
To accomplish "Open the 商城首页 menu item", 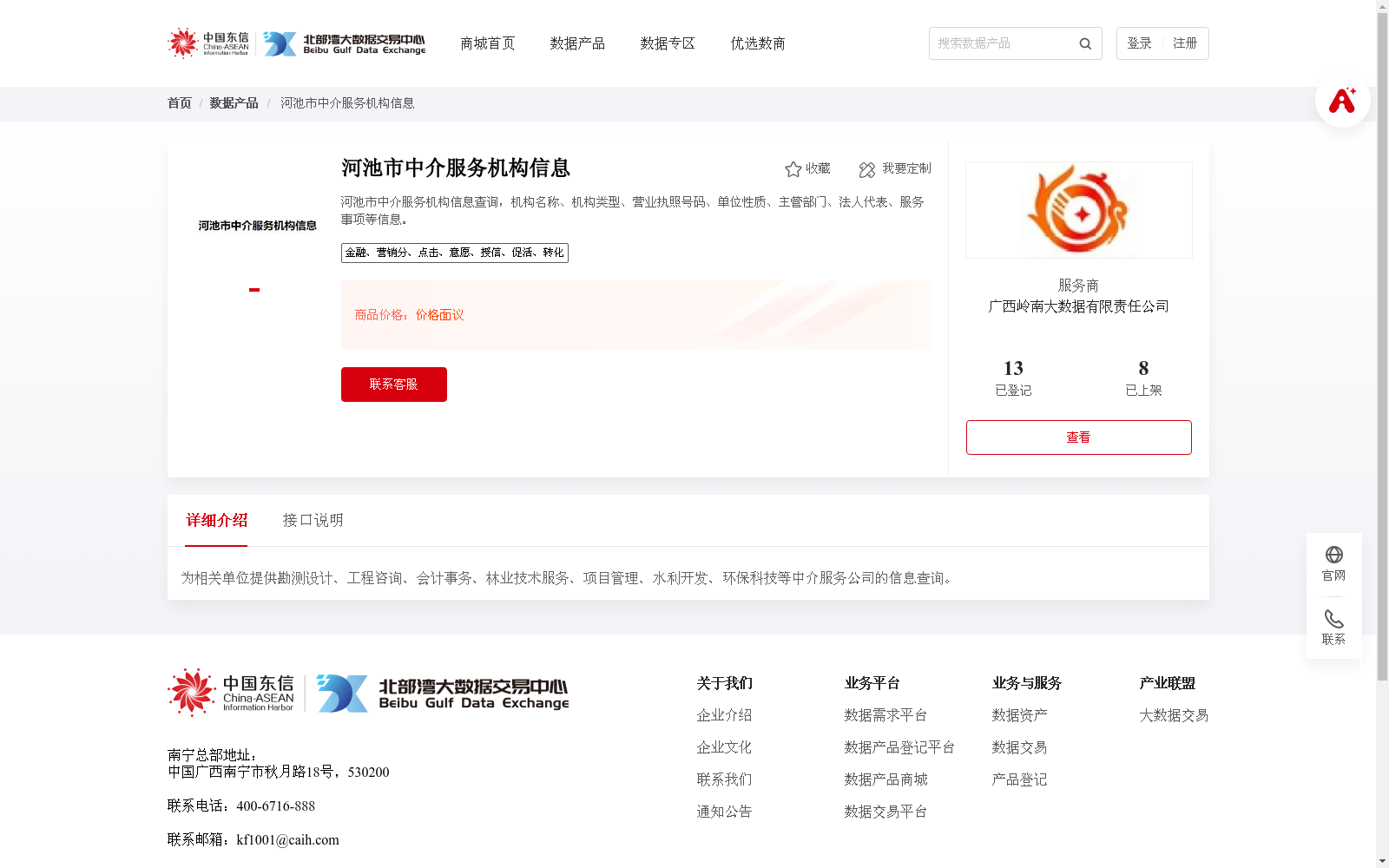I will [488, 43].
